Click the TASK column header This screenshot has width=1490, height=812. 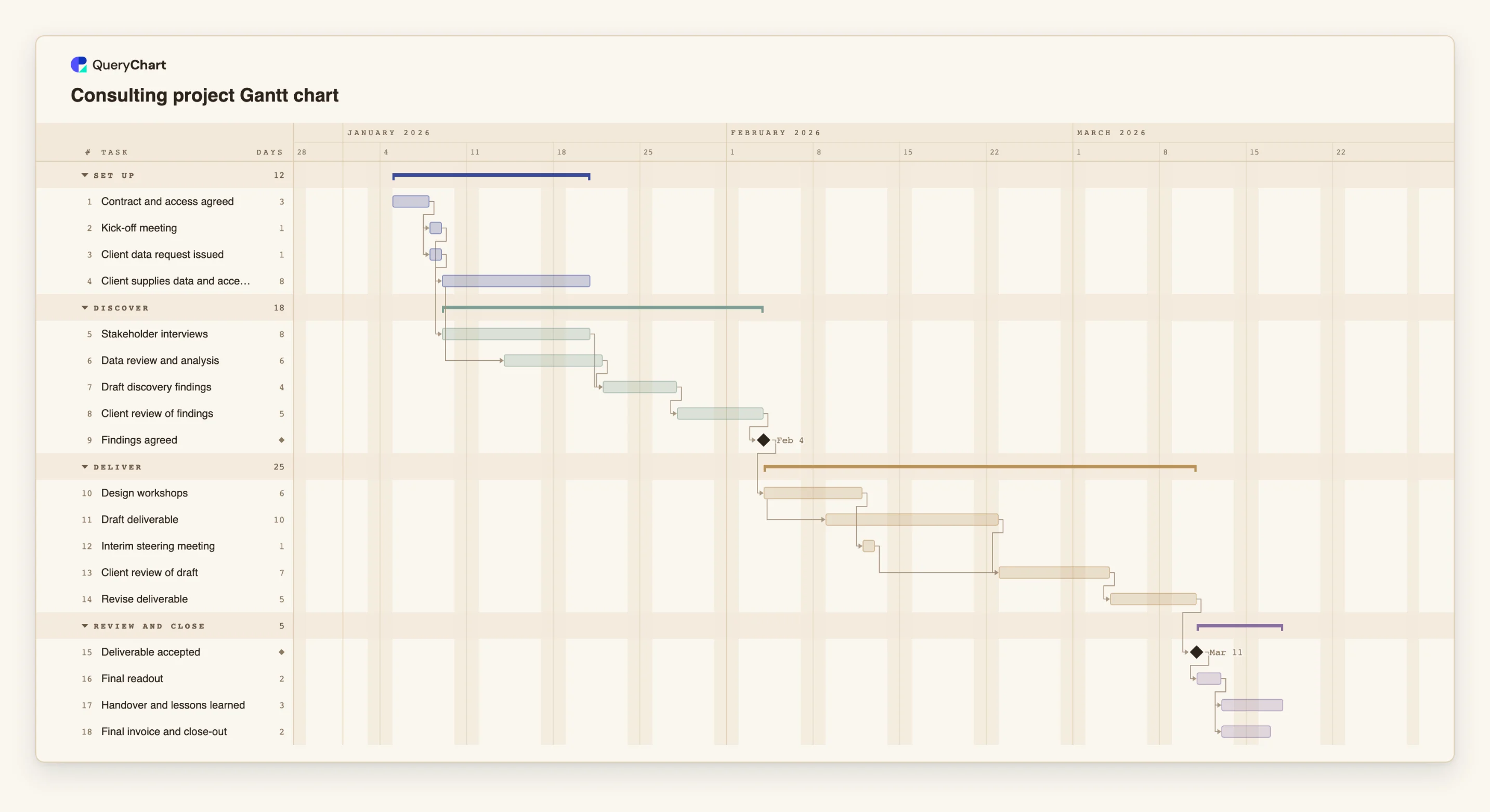114,152
